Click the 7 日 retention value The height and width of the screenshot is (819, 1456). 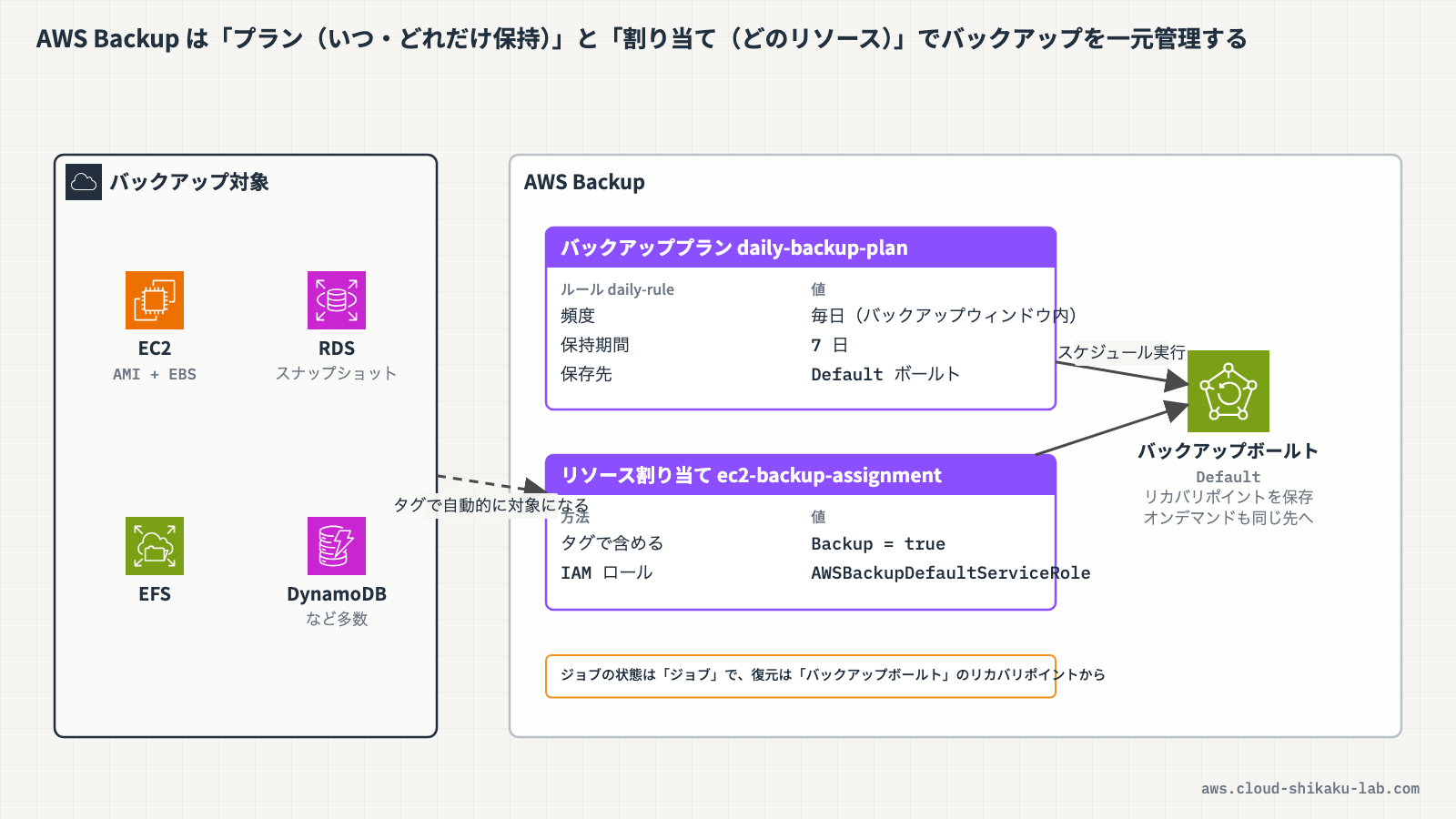pyautogui.click(x=829, y=345)
